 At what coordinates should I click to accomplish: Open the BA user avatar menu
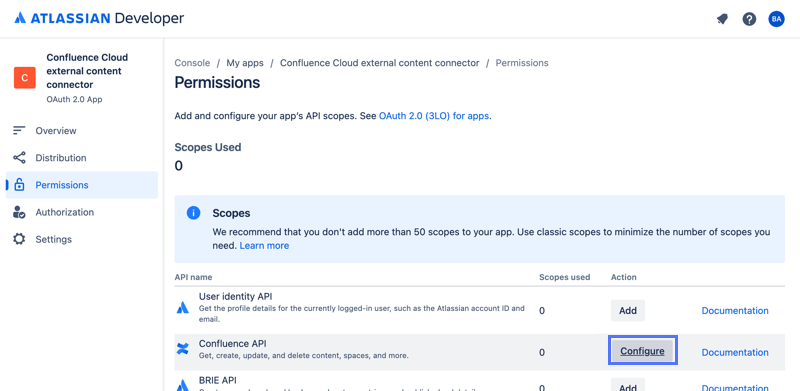tap(777, 19)
